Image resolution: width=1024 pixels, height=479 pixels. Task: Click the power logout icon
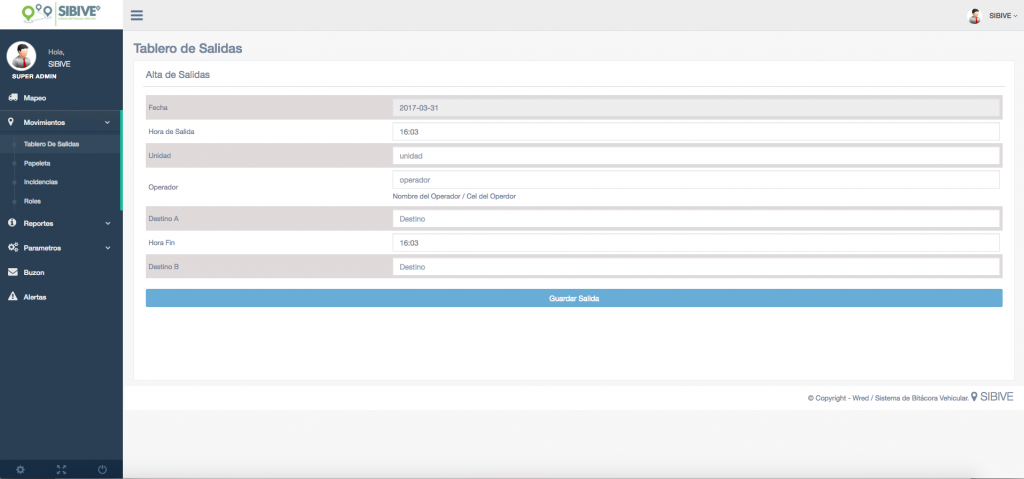click(102, 469)
